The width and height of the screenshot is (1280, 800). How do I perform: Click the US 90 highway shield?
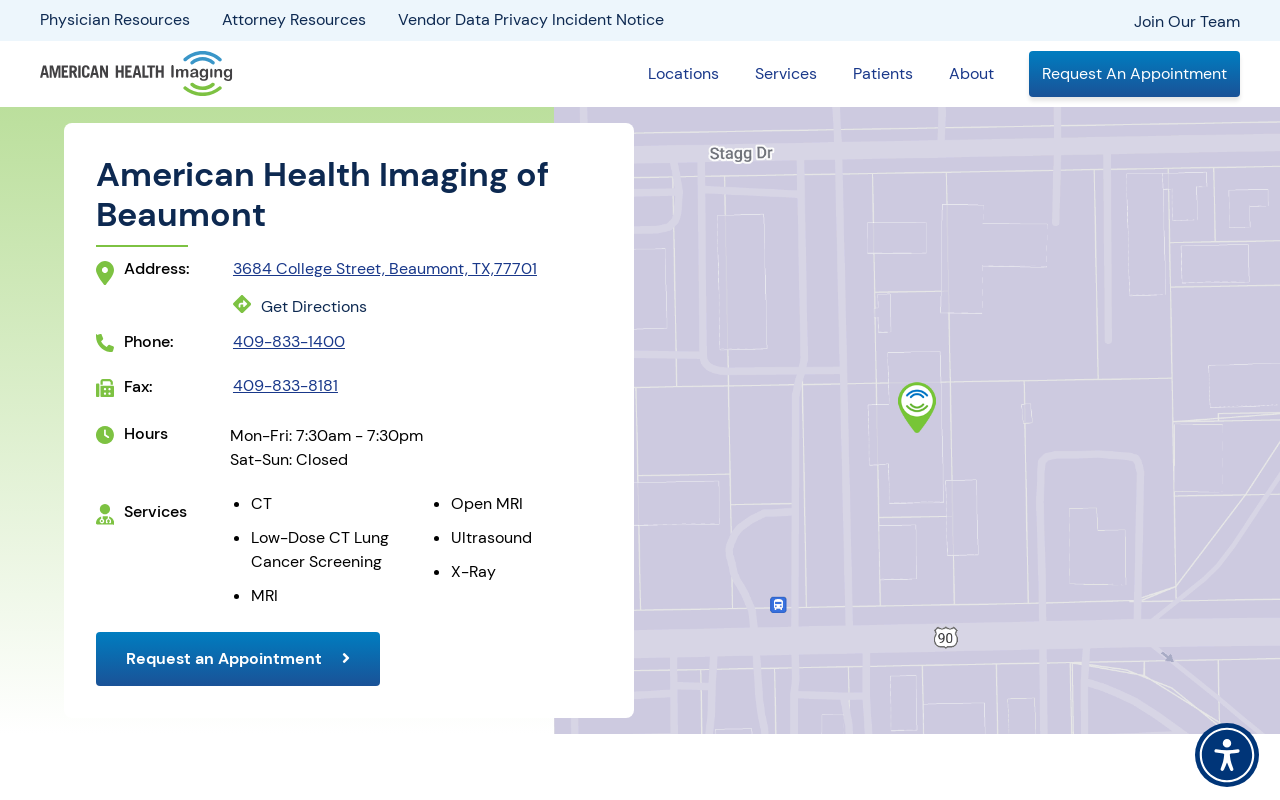pyautogui.click(x=946, y=638)
